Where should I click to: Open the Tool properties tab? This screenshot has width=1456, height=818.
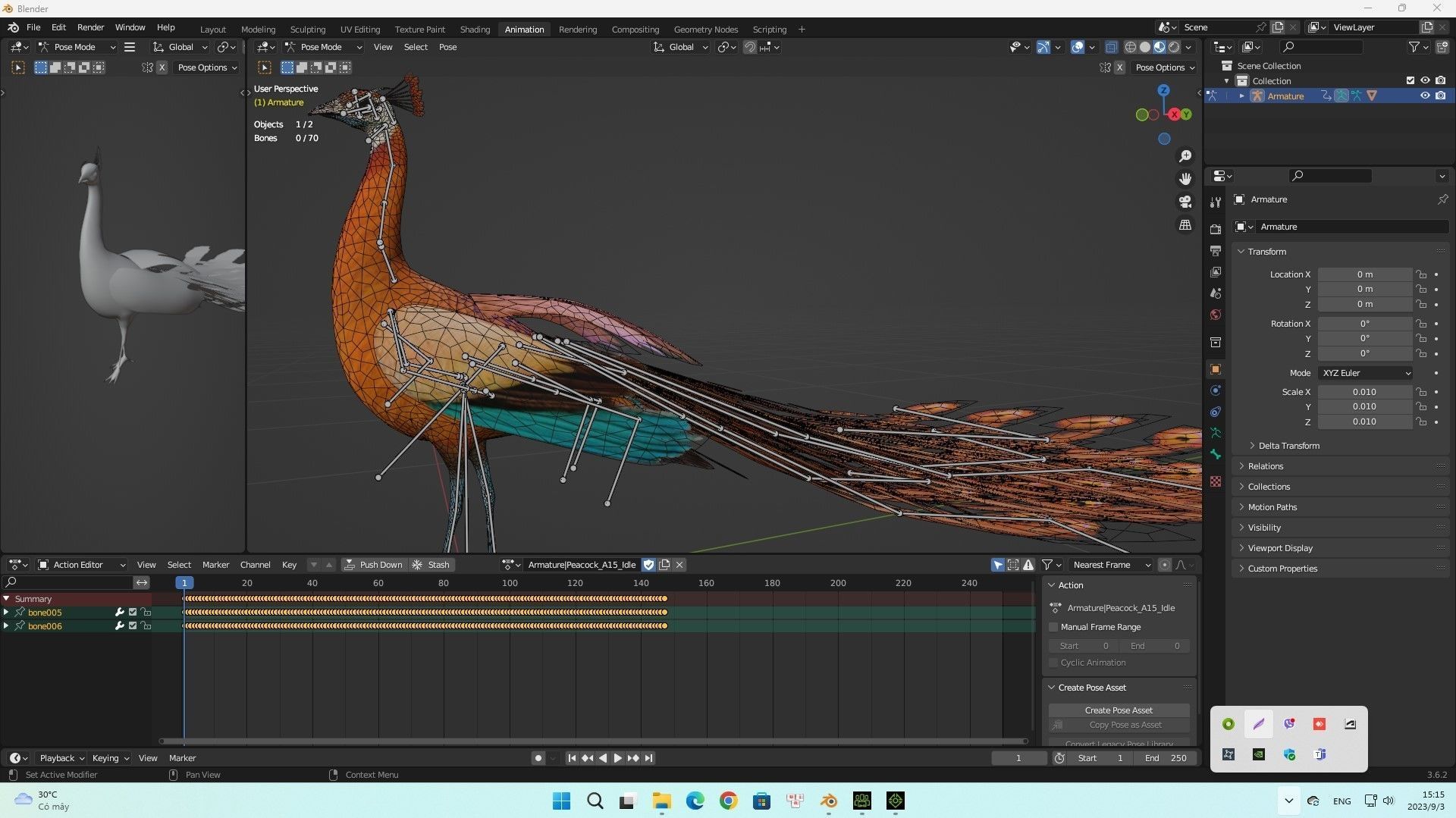click(x=1216, y=202)
